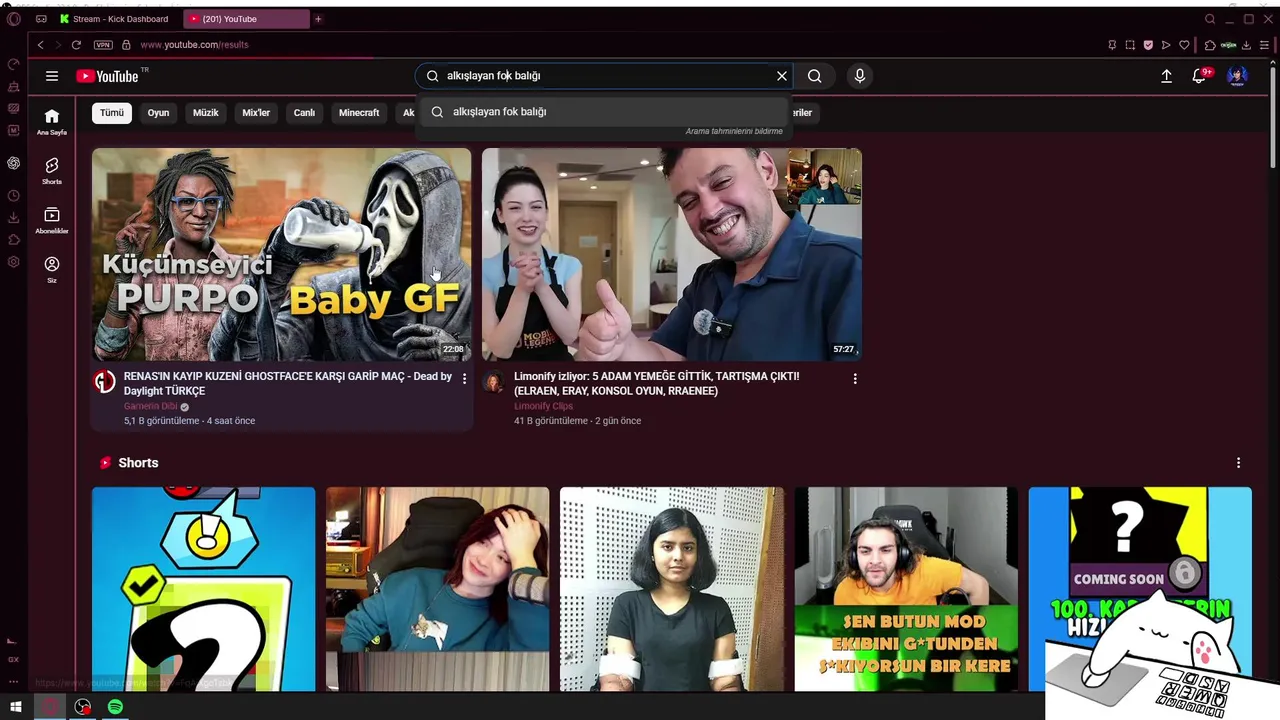Open the browser snapshot capture icon
This screenshot has width=1280, height=720.
(x=1130, y=45)
